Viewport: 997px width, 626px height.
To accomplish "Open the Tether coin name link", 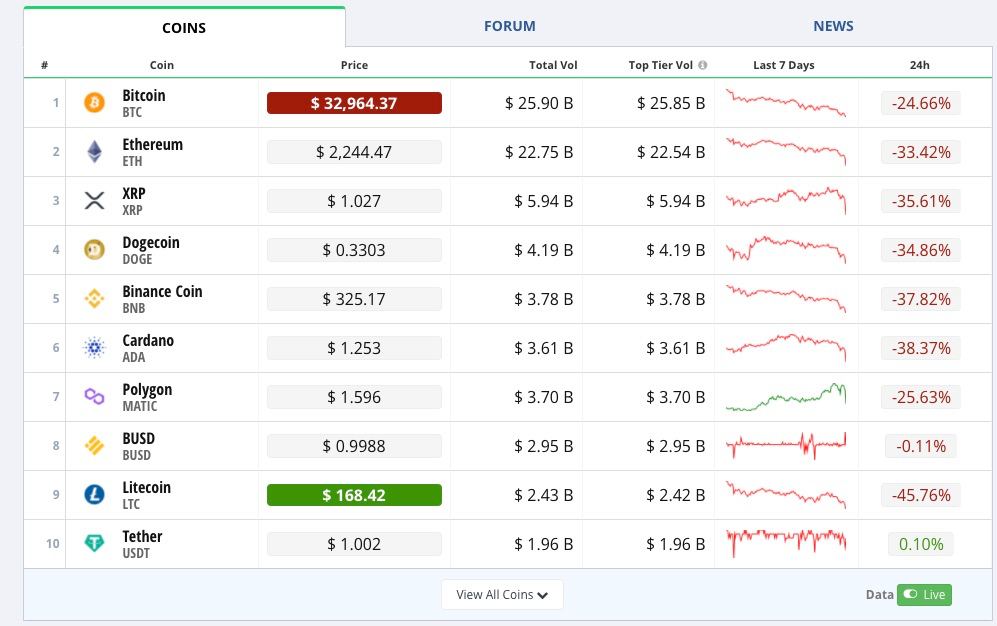I will point(142,536).
